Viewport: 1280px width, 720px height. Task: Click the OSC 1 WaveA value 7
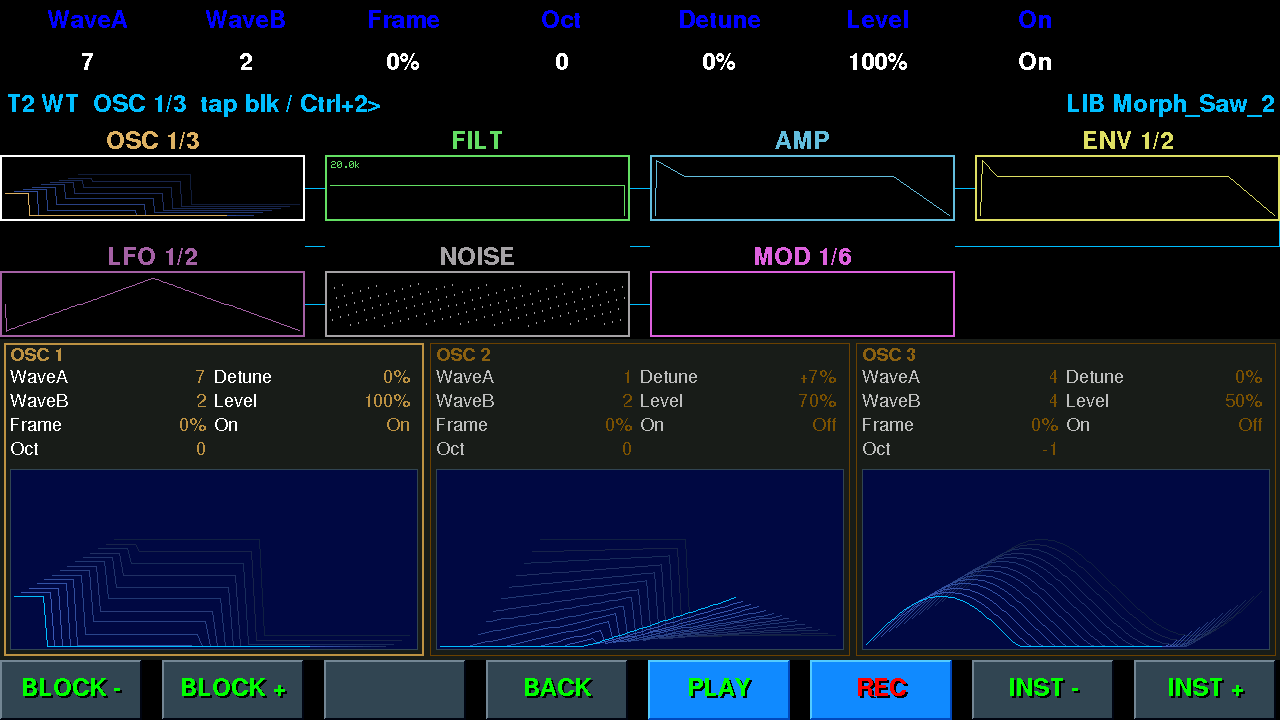200,377
